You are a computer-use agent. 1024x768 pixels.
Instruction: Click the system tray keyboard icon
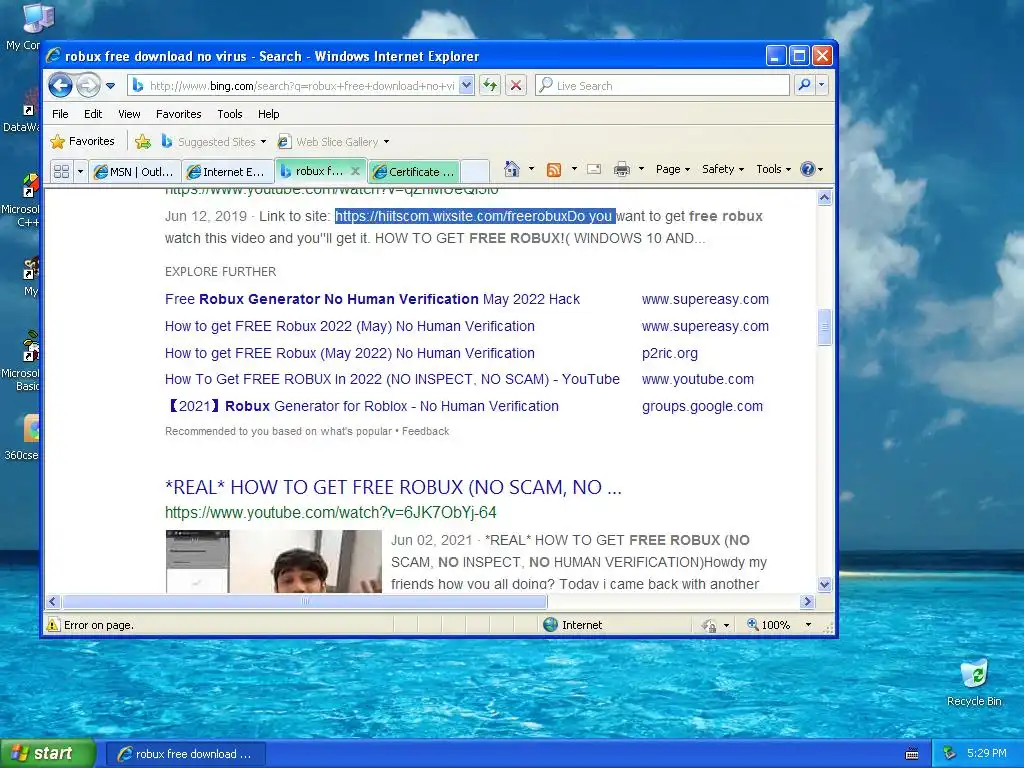pos(912,754)
